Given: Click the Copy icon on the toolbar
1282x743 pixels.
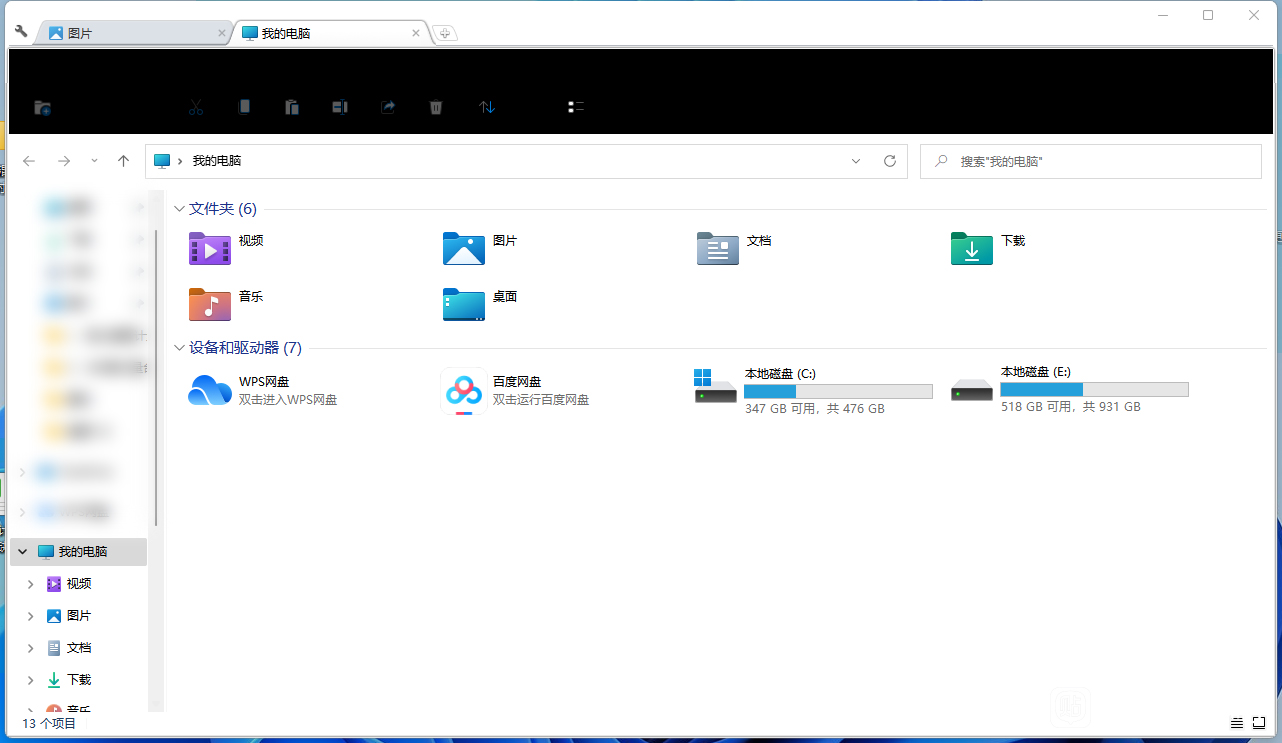Looking at the screenshot, I should coord(244,107).
